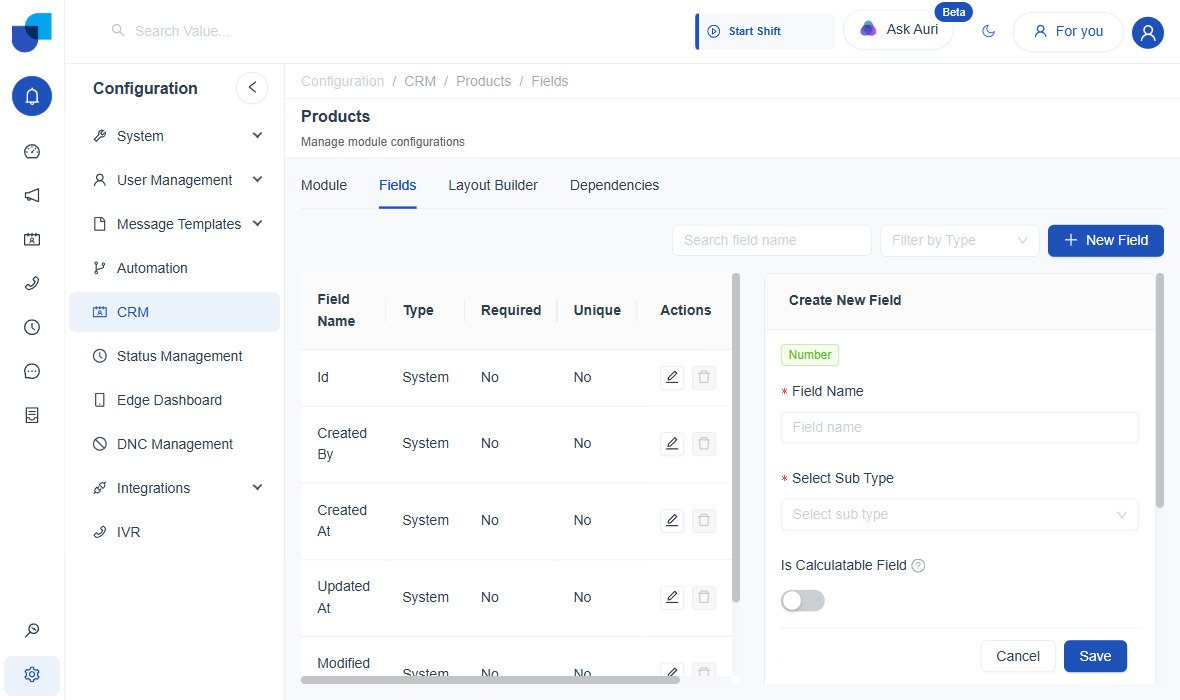The height and width of the screenshot is (700, 1180).
Task: Open the phone calls icon in sidebar
Action: pos(32,284)
